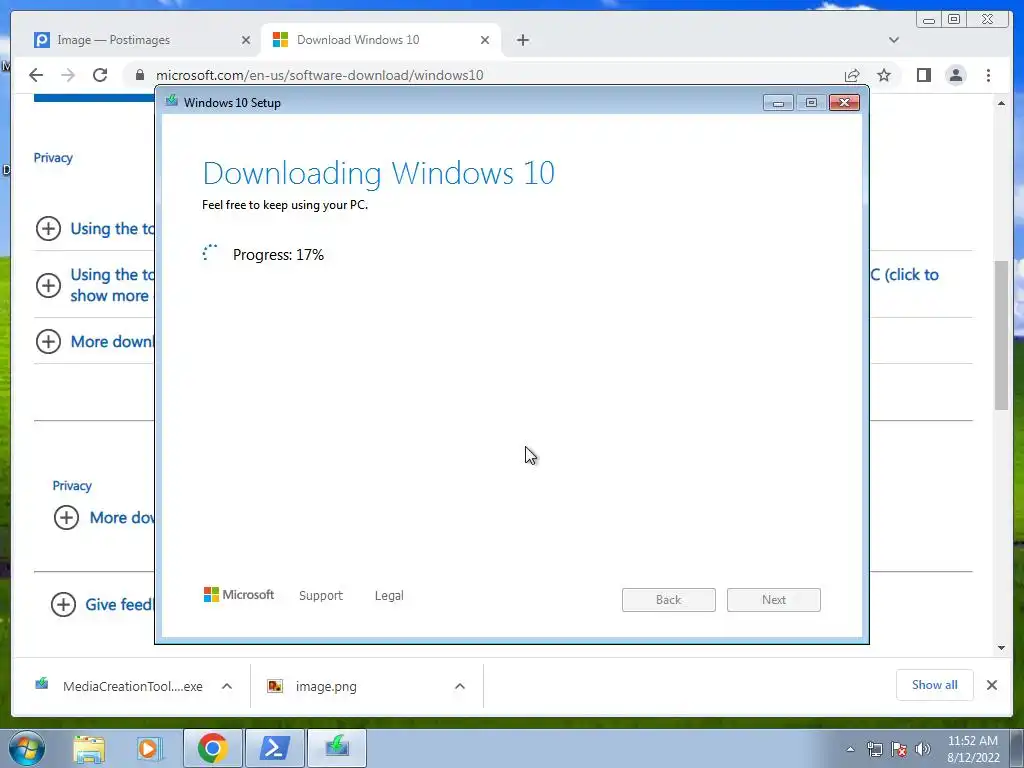Screen dimensions: 1024x768
Task: Share this page using address bar icon
Action: (x=852, y=75)
